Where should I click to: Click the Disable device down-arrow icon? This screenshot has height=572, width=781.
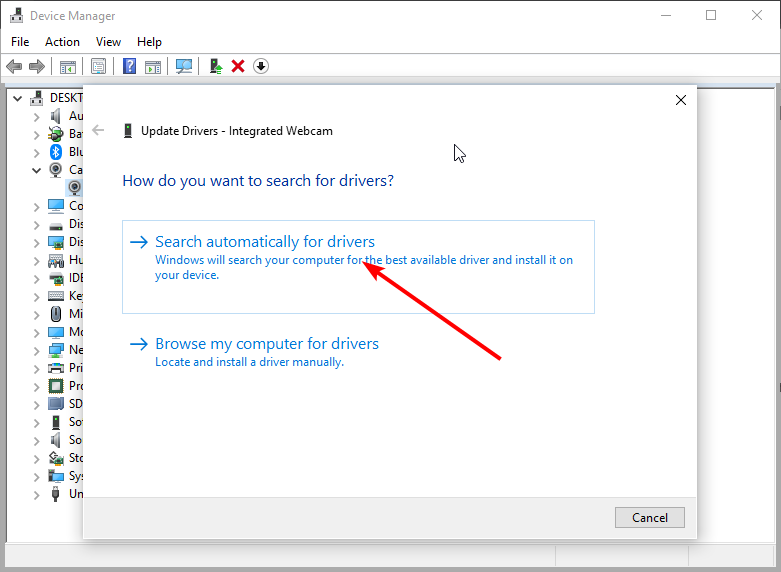[x=261, y=66]
